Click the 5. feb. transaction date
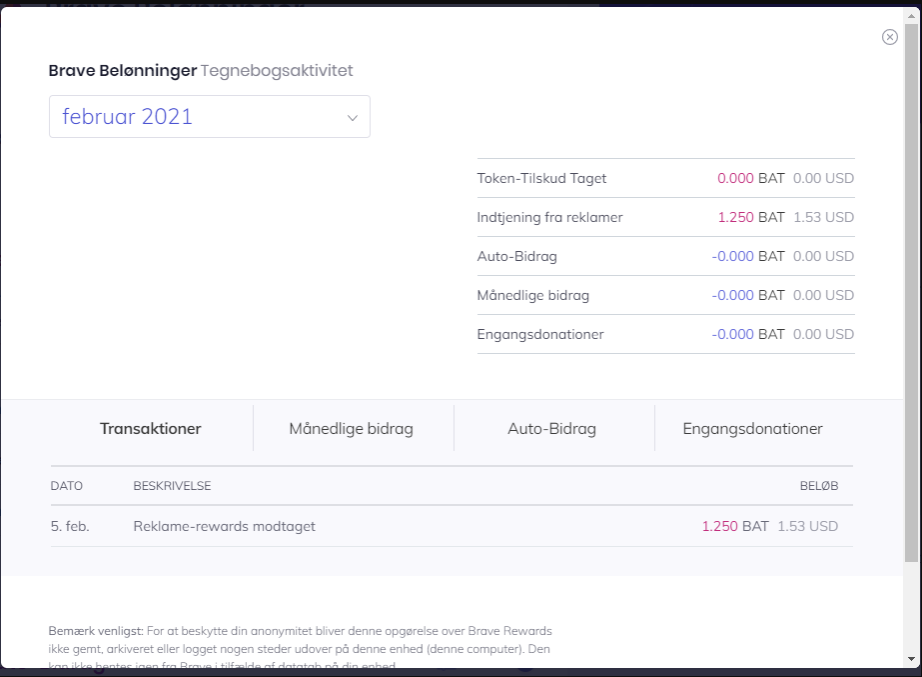 click(x=70, y=526)
